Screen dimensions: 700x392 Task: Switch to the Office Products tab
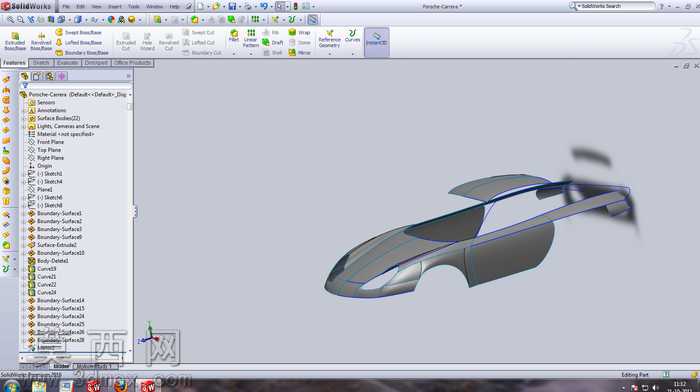(132, 63)
